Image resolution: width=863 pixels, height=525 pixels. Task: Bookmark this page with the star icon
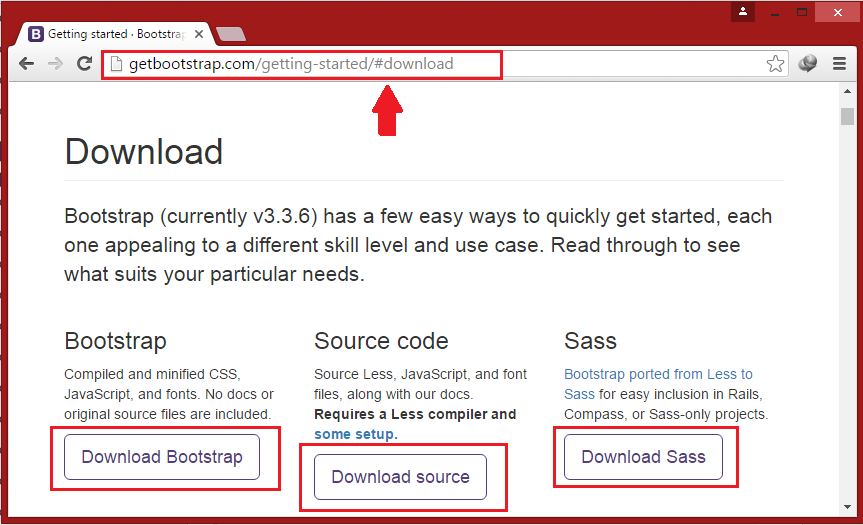(x=775, y=64)
